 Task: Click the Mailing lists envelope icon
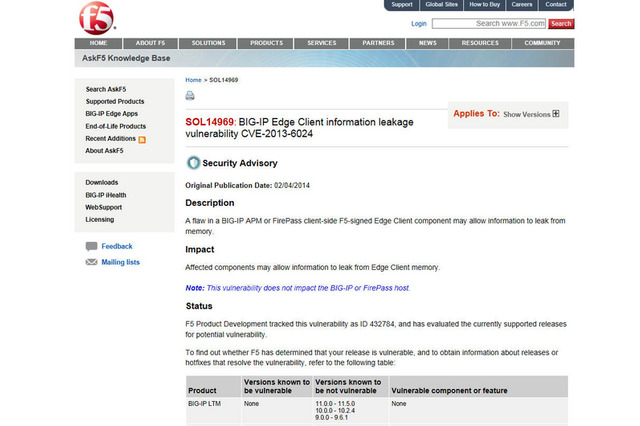click(91, 262)
